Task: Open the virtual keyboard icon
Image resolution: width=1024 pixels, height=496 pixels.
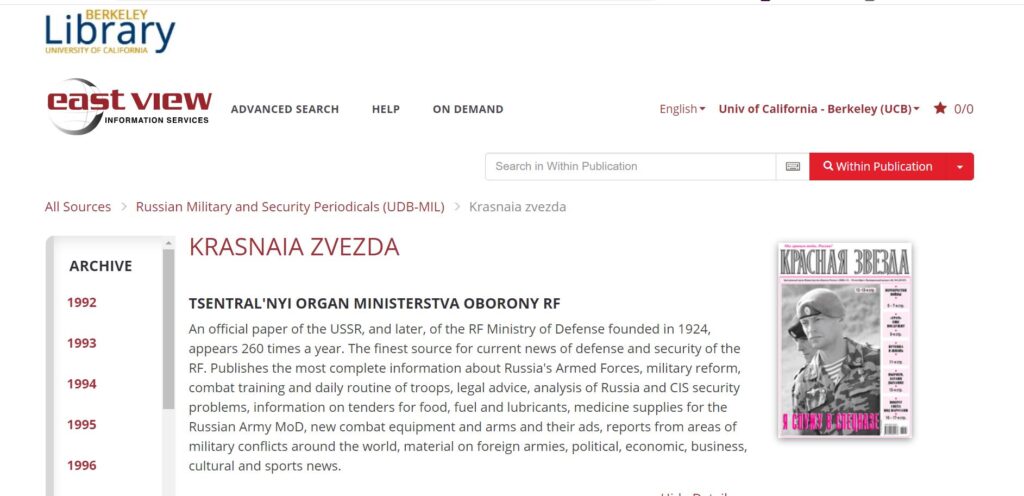Action: (793, 167)
